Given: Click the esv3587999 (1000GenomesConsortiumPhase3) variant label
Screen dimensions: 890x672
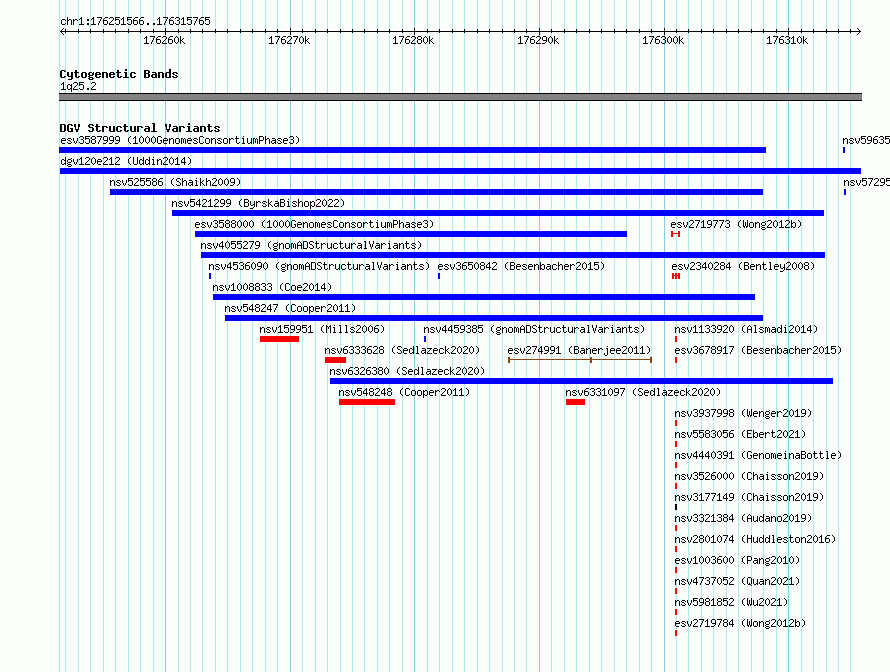Looking at the screenshot, I should click(x=180, y=140).
